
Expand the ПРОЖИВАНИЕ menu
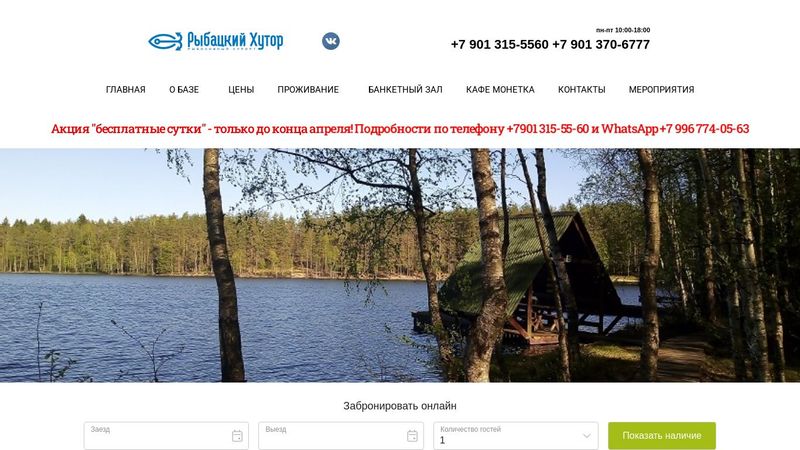point(308,89)
